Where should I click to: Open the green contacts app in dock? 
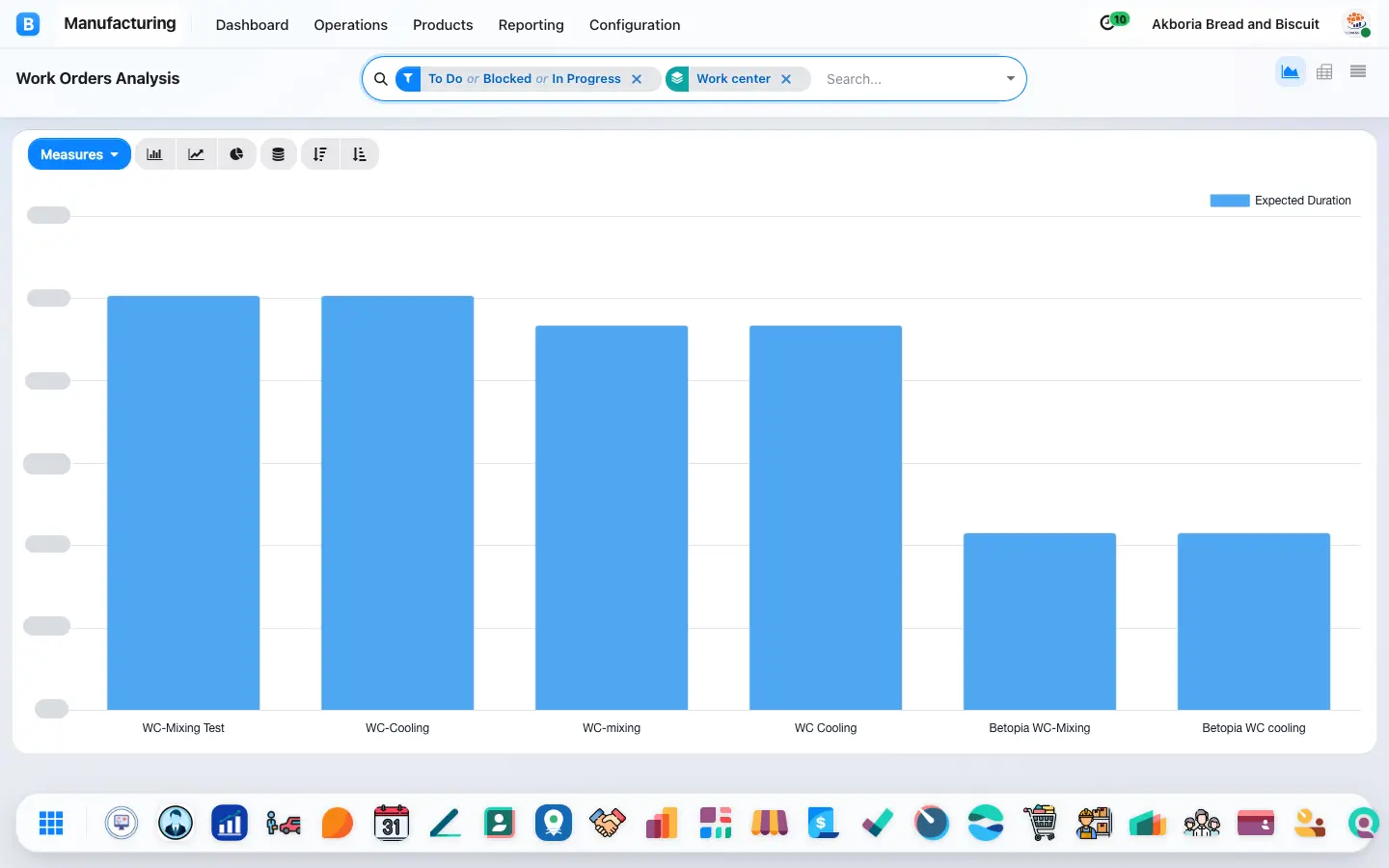pos(500,823)
